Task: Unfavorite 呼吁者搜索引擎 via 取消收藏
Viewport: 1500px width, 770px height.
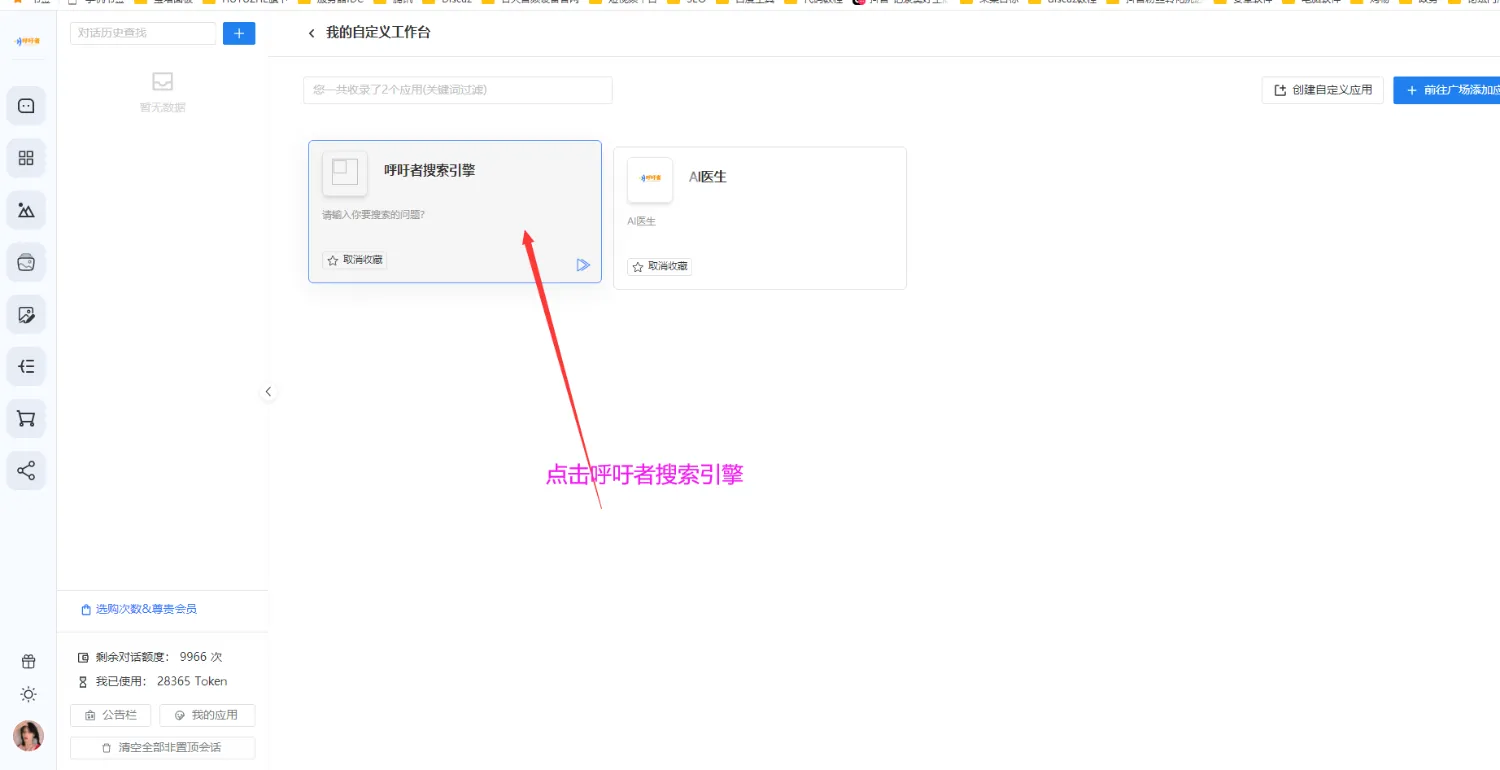Action: click(x=355, y=260)
